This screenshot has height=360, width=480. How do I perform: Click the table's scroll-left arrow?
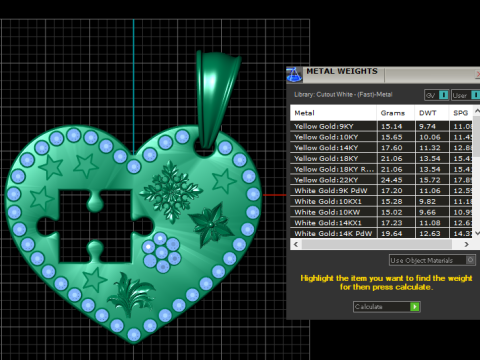click(x=296, y=244)
